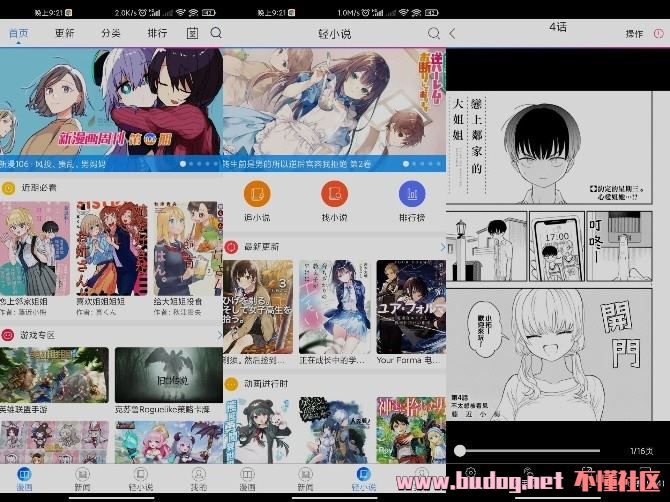Go back using reader's back arrow
670x502 pixels.
point(453,33)
